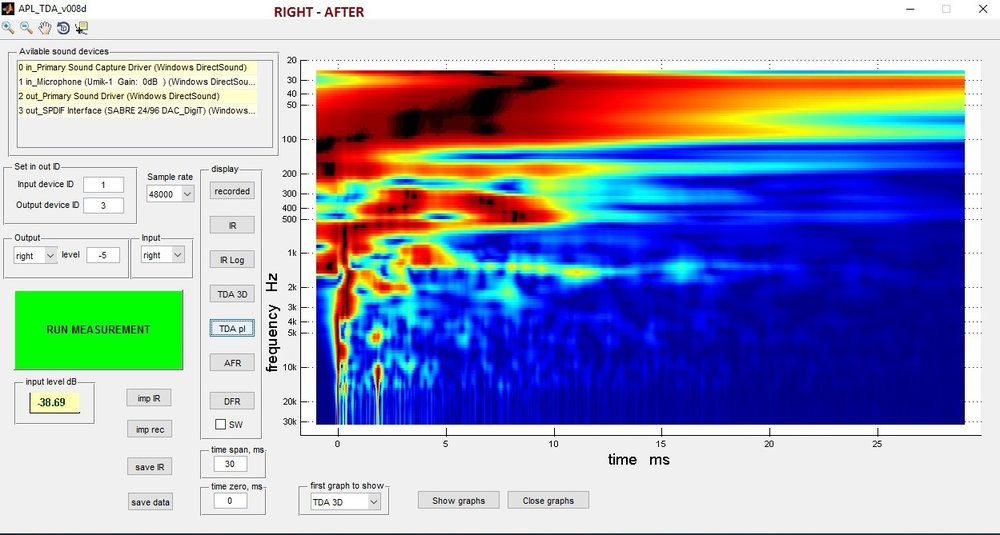Screen dimensions: 1000x535
Task: Activate the Rotate 3D tool
Action: click(x=63, y=27)
